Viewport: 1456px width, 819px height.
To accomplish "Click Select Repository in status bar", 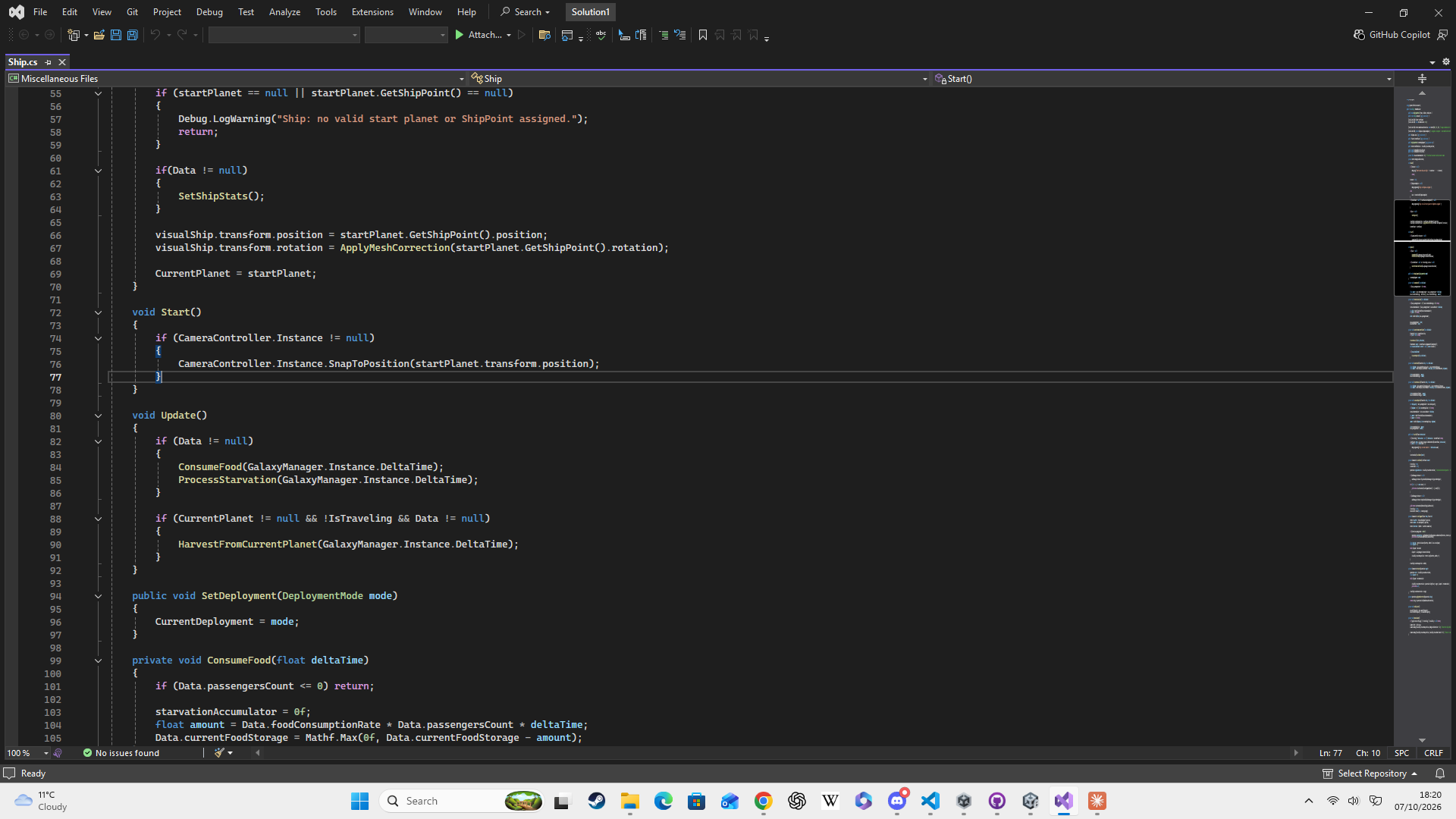I will (x=1370, y=773).
